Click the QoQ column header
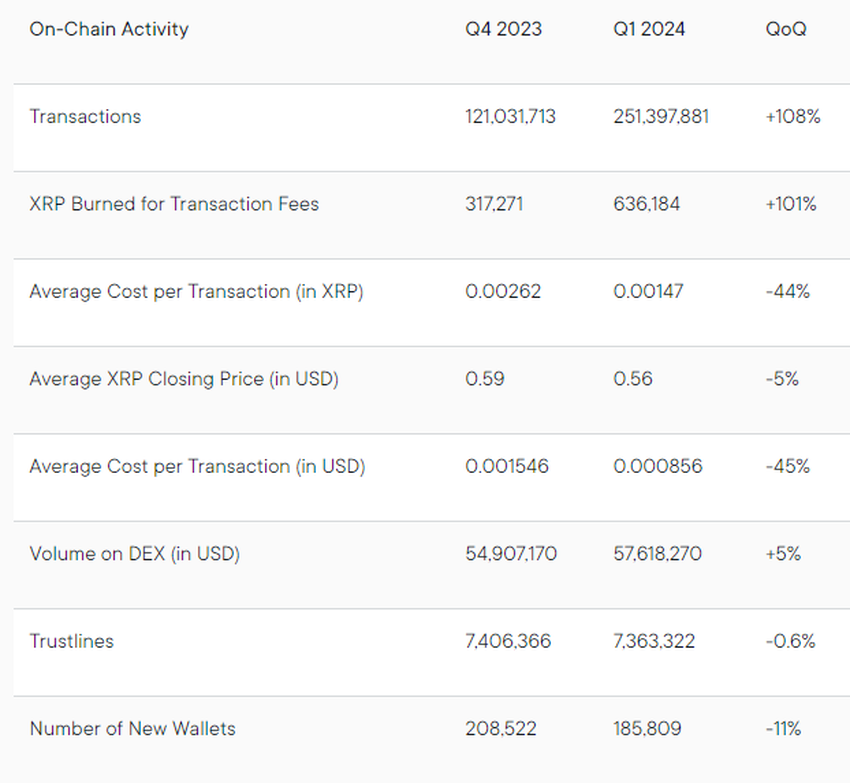 point(786,29)
